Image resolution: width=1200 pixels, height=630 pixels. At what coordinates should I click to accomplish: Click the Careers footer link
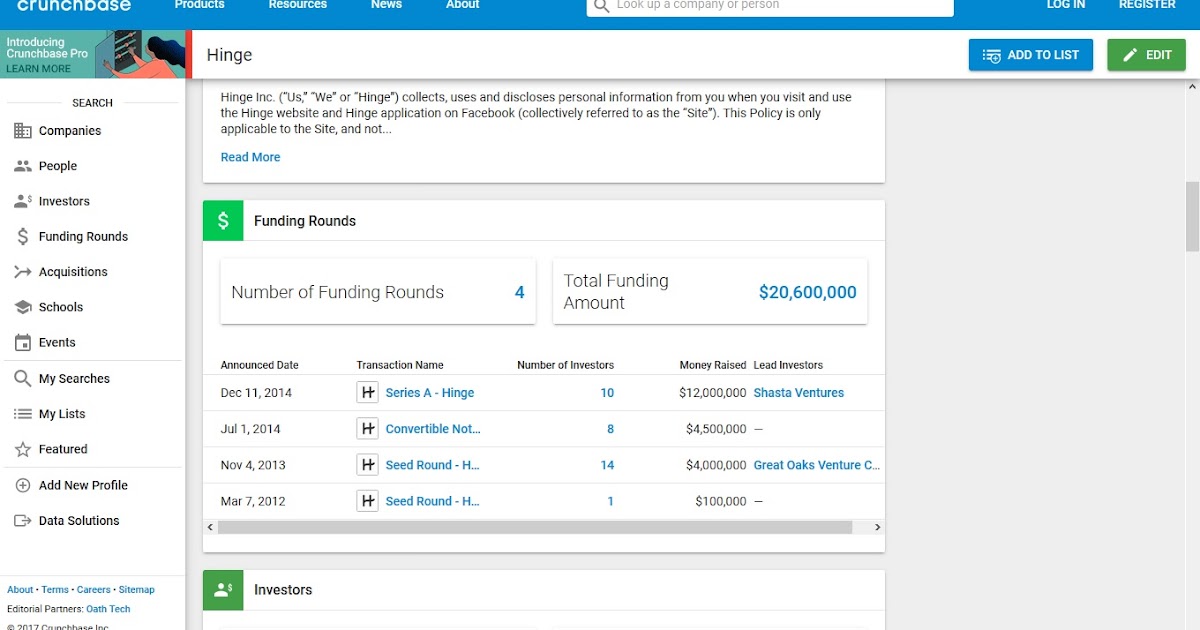(94, 590)
